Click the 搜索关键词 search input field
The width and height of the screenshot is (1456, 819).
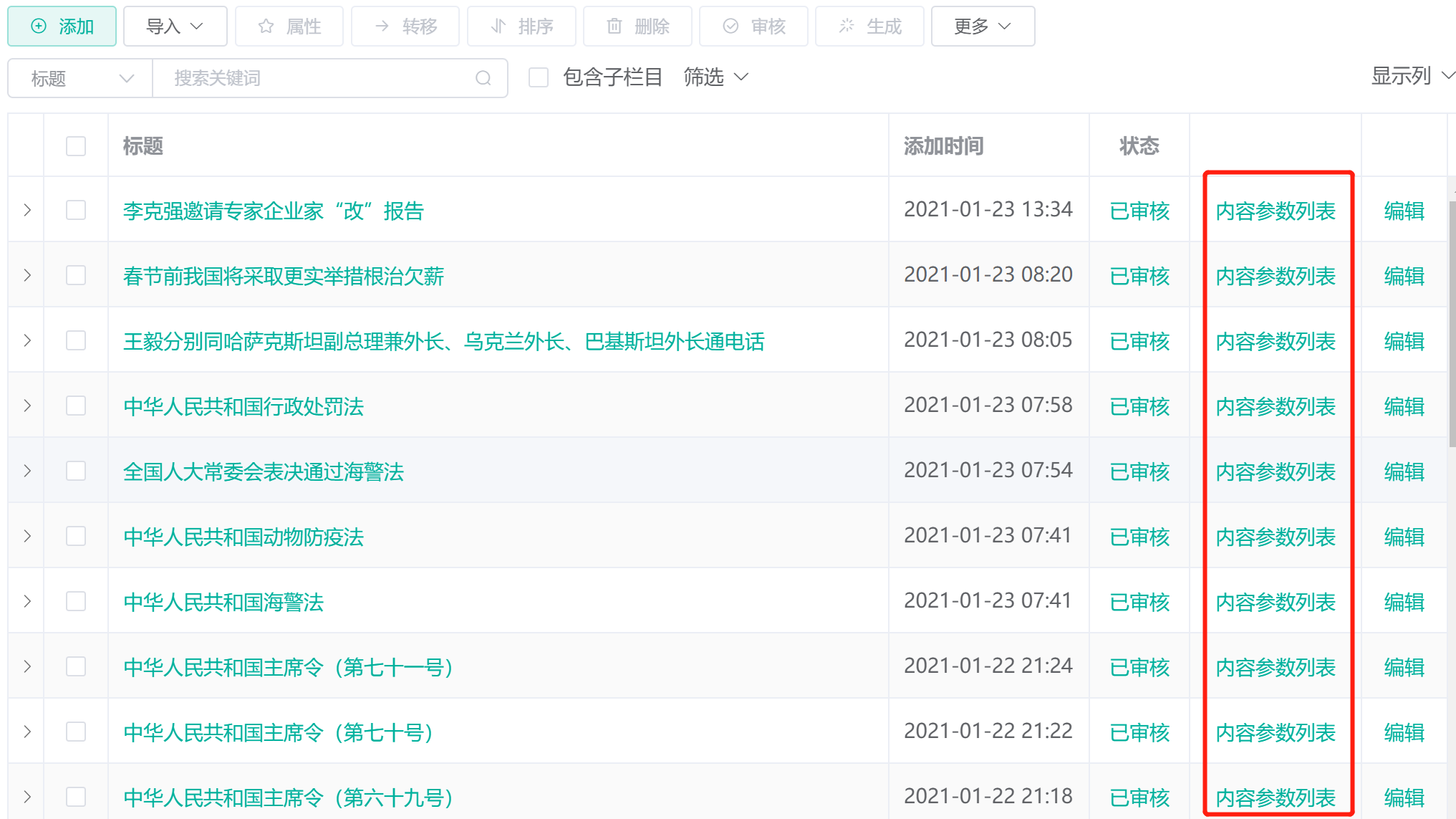point(315,78)
